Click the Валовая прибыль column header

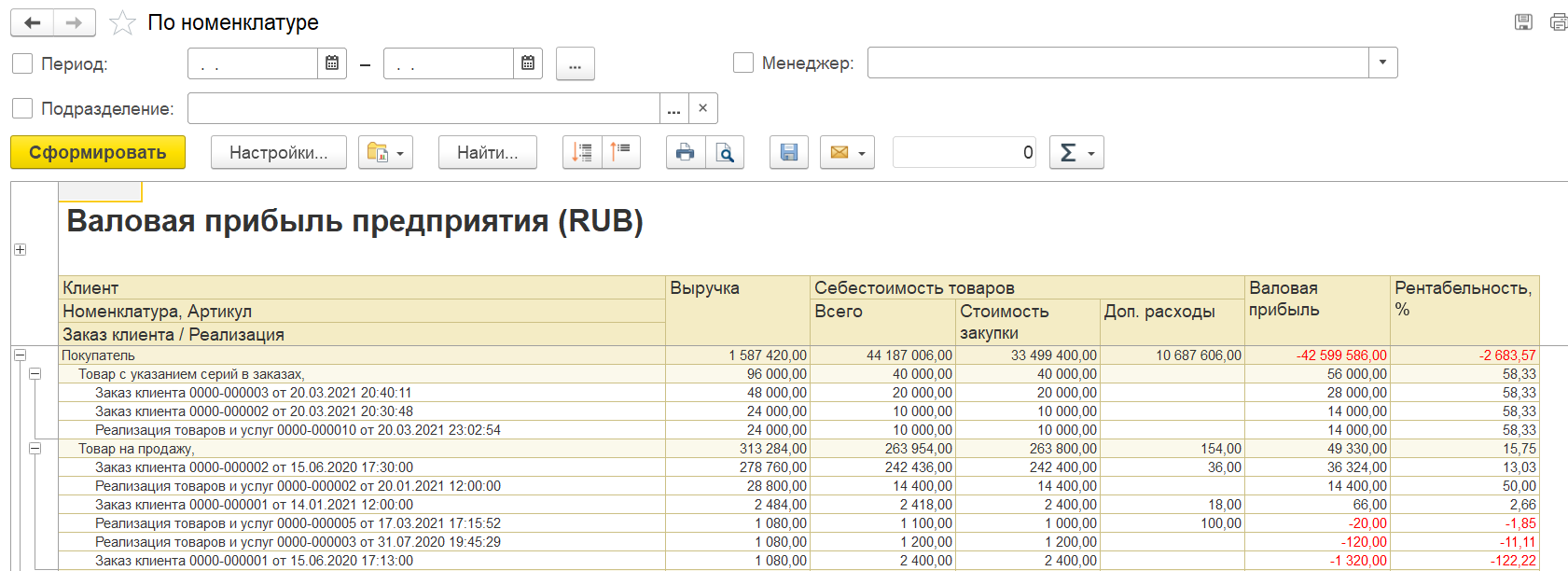pos(1317,311)
